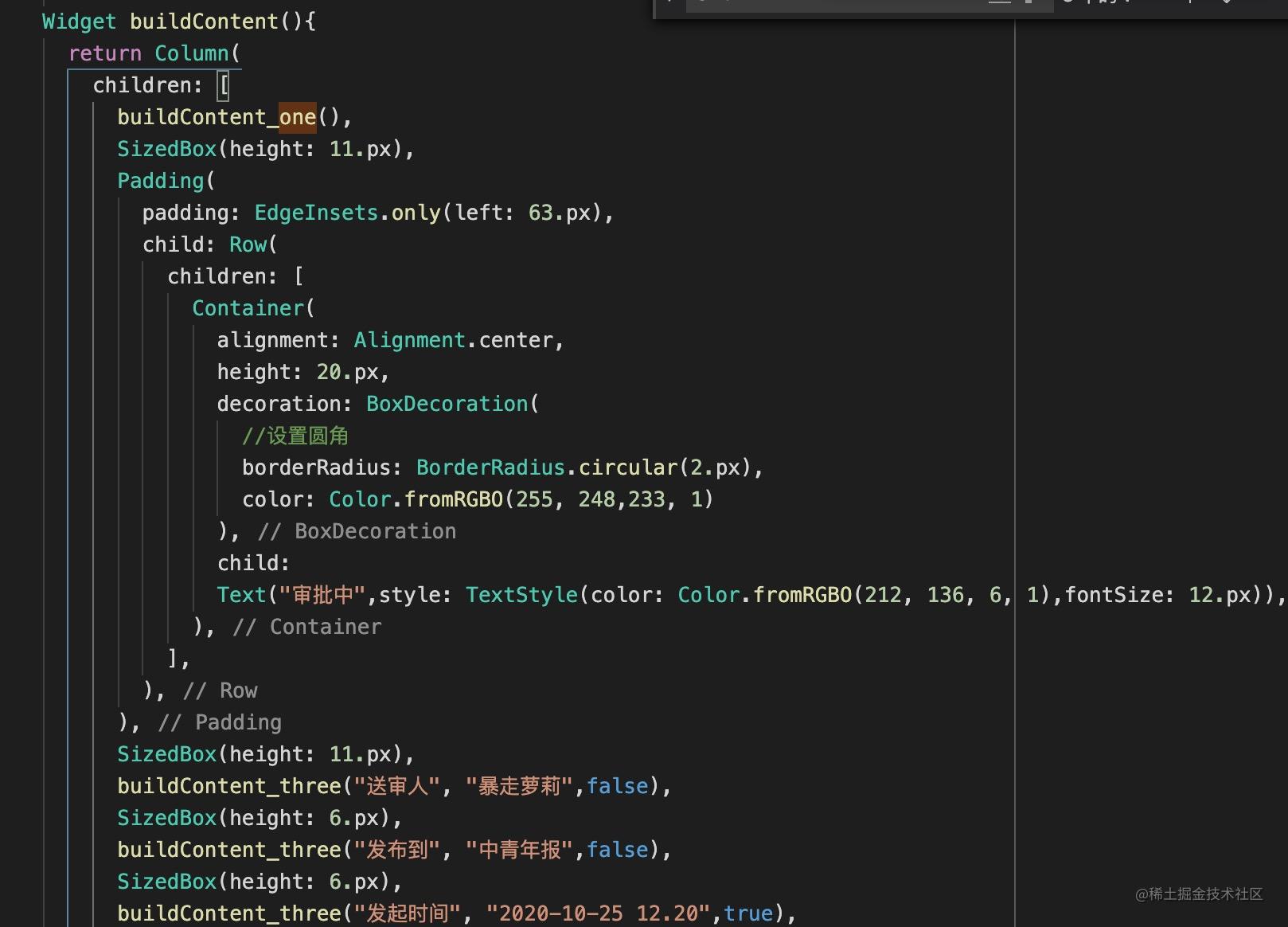The image size is (1288, 927).
Task: Click the "中青年报" string
Action: pyautogui.click(x=519, y=850)
